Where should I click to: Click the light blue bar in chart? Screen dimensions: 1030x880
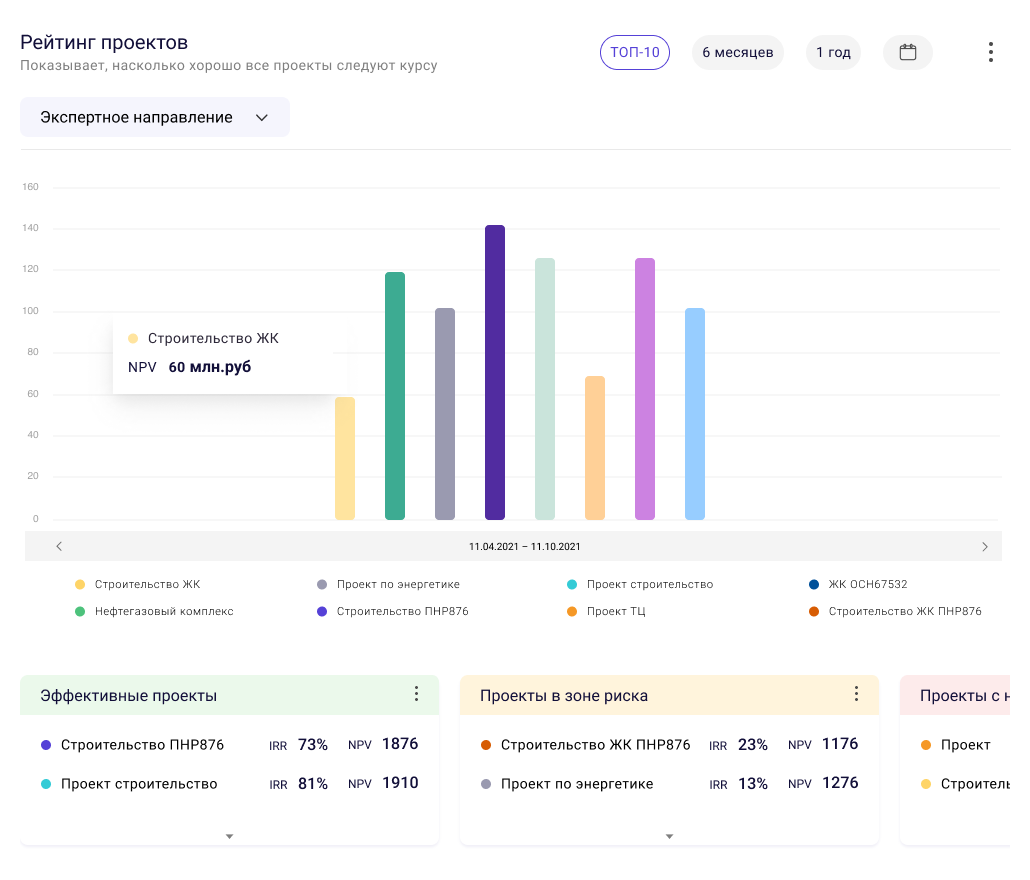694,414
